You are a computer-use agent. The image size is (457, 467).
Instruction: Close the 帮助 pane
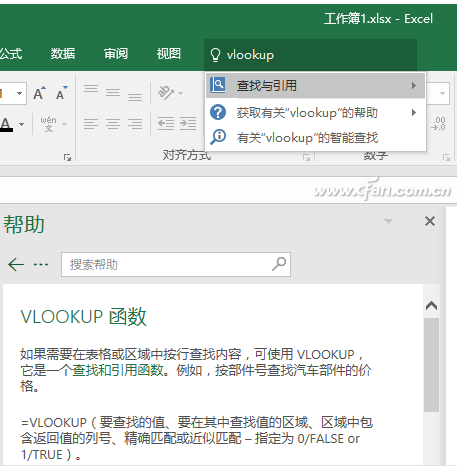[430, 221]
